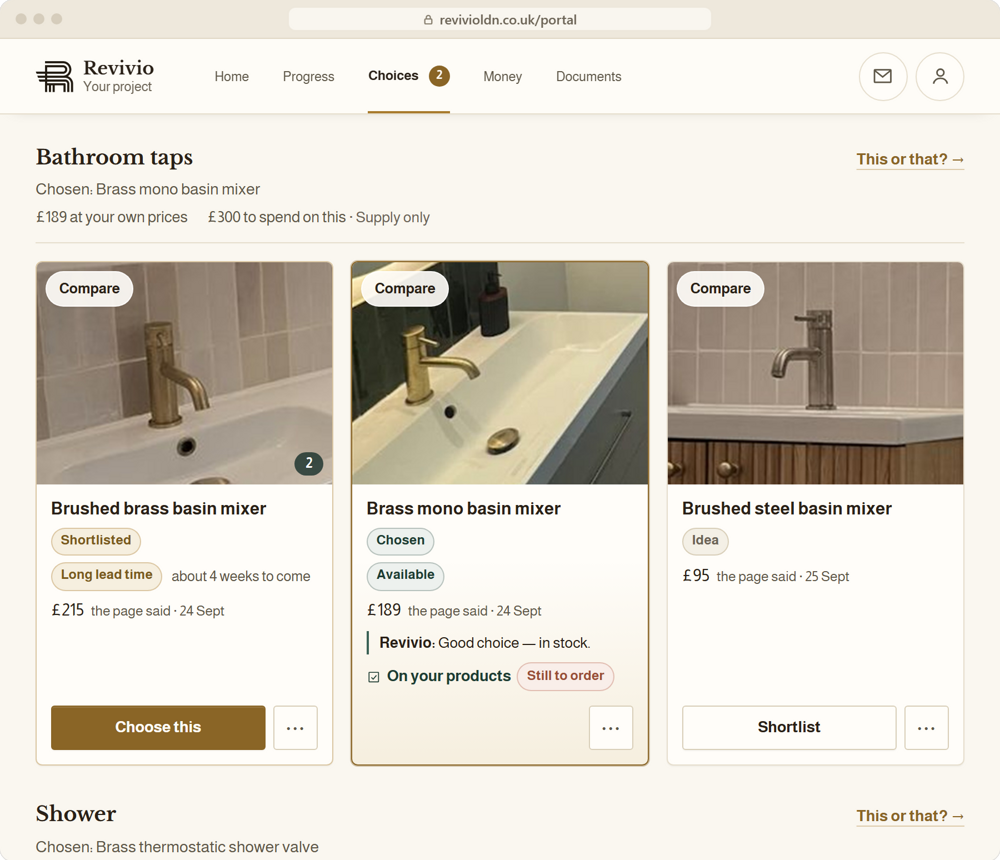This screenshot has height=860, width=1000.
Task: Open the messages envelope icon
Action: click(x=883, y=77)
